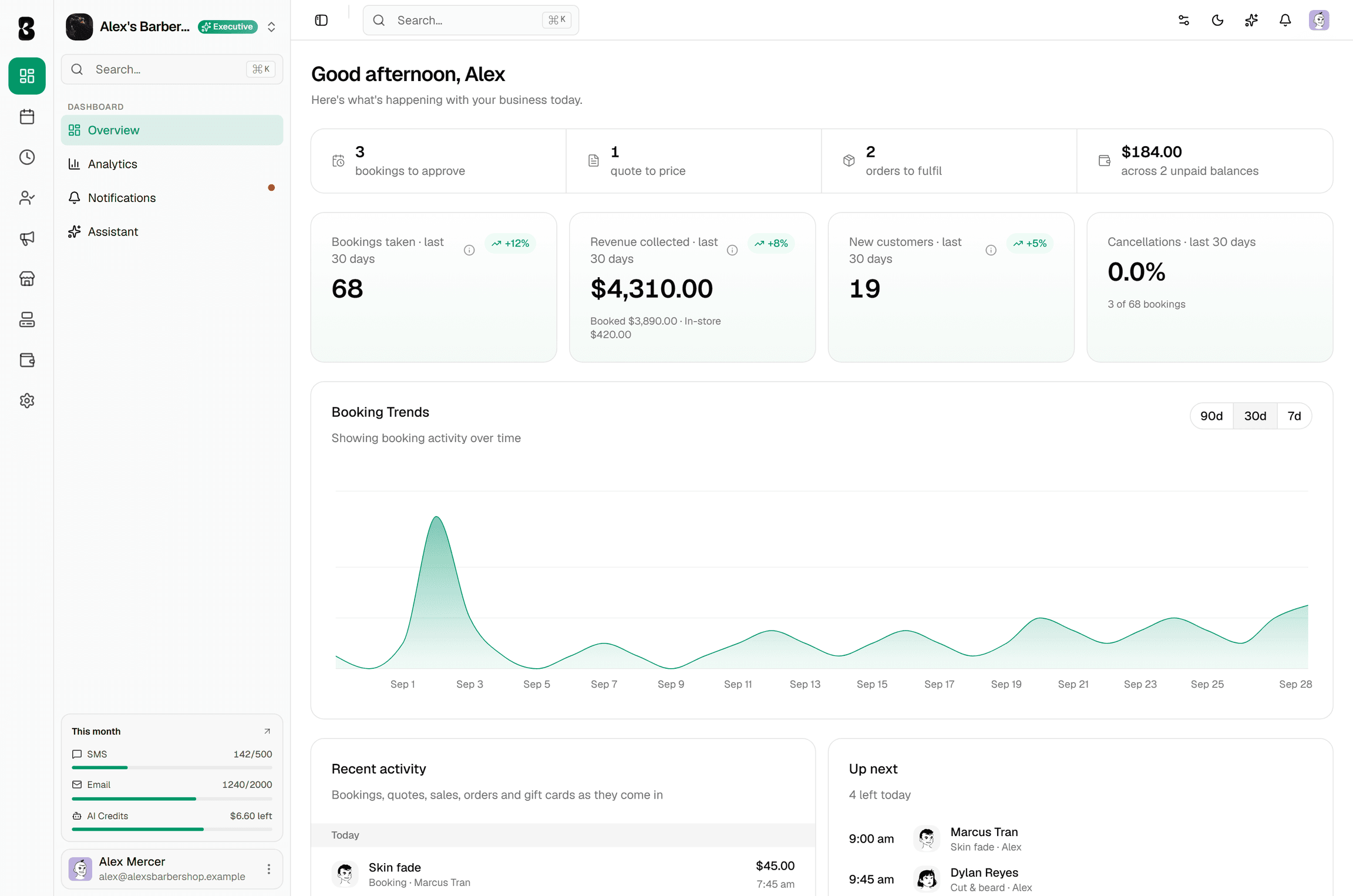Expand the This month usage arrow
The height and width of the screenshot is (896, 1353).
(x=267, y=731)
